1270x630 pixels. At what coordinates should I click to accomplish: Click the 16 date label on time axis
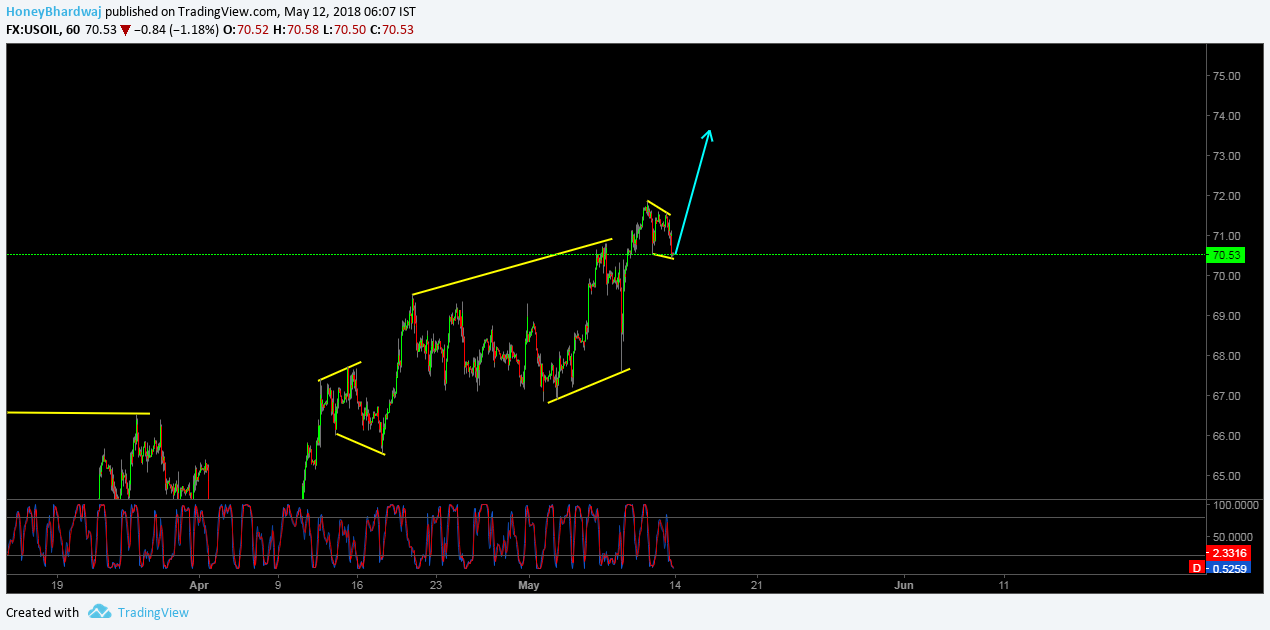click(356, 585)
